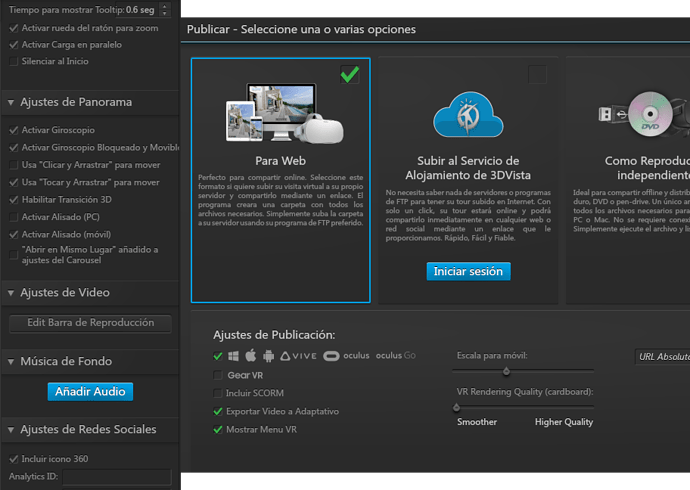Image resolution: width=690 pixels, height=490 pixels.
Task: Collapse the Música de Fondo section
Action: (11, 362)
